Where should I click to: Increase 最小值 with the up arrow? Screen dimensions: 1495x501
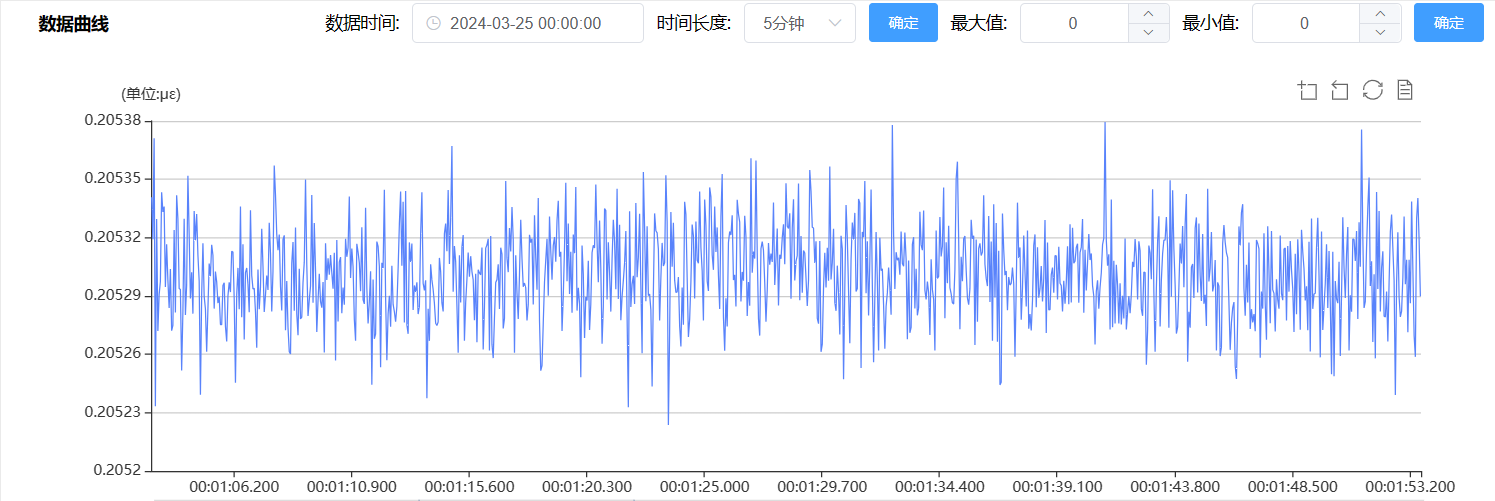pos(1380,13)
